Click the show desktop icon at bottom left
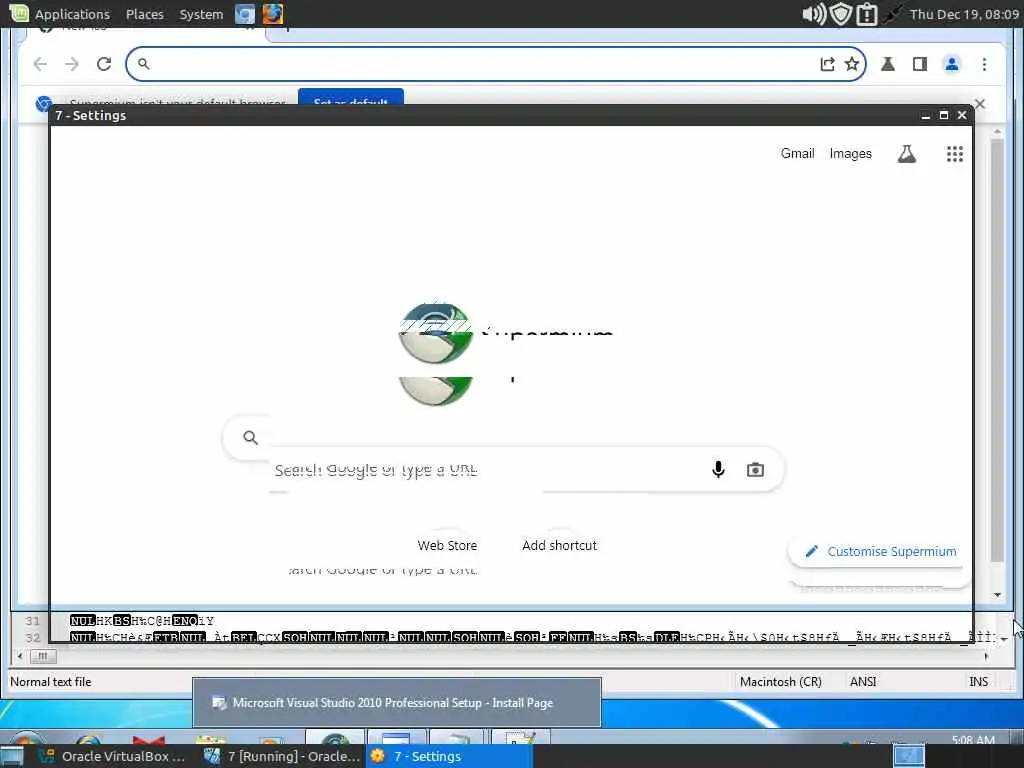 [12, 756]
